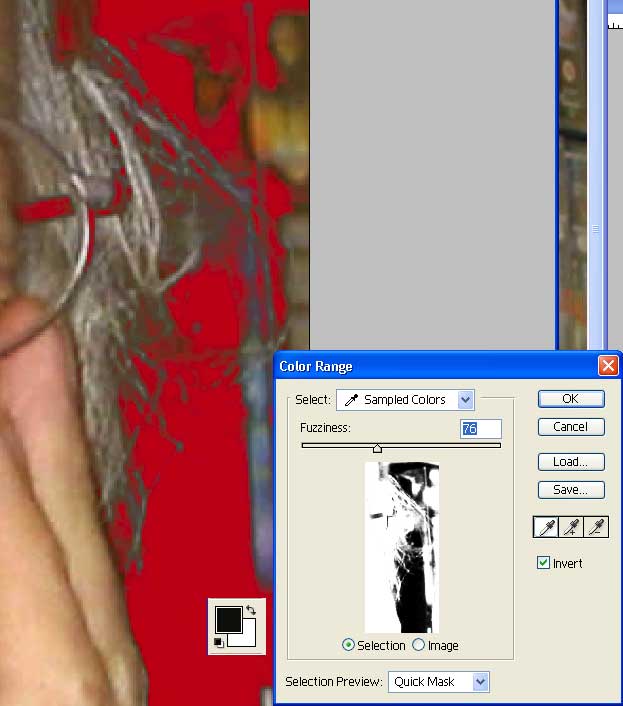This screenshot has width=623, height=706.
Task: Open the Select Sampled Colors dropdown
Action: pyautogui.click(x=405, y=400)
